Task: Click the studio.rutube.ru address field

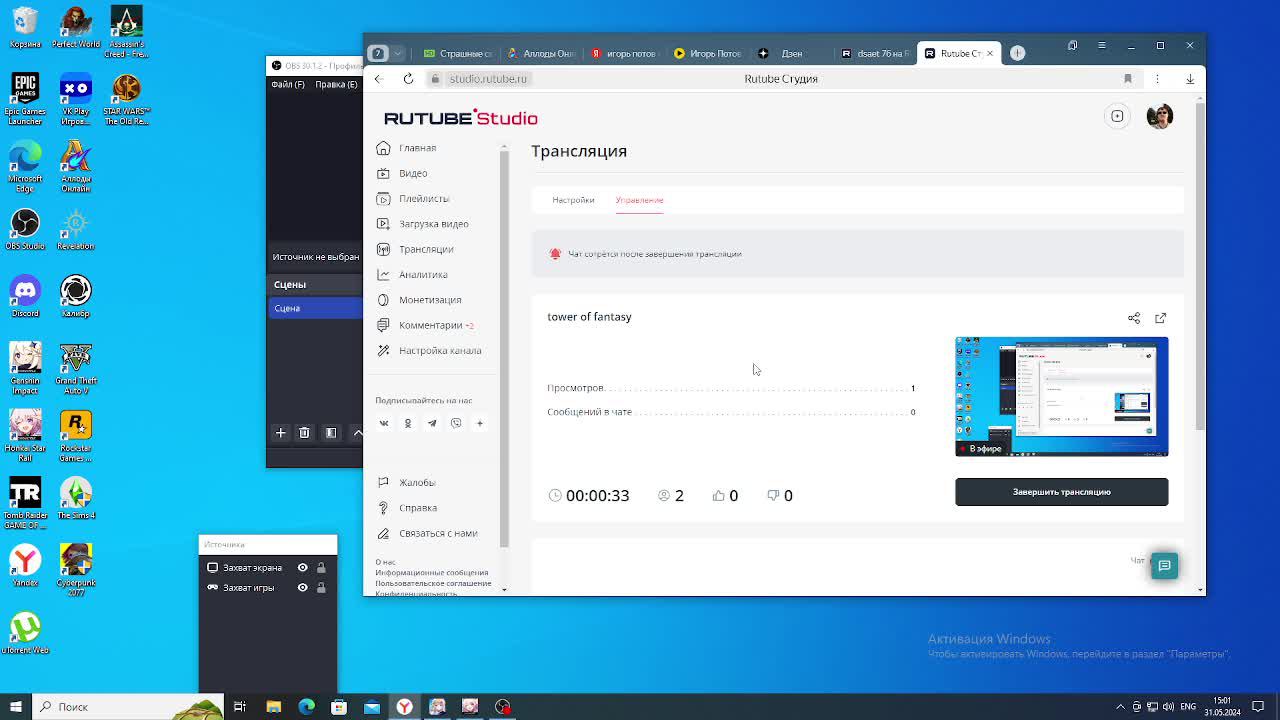Action: point(488,78)
